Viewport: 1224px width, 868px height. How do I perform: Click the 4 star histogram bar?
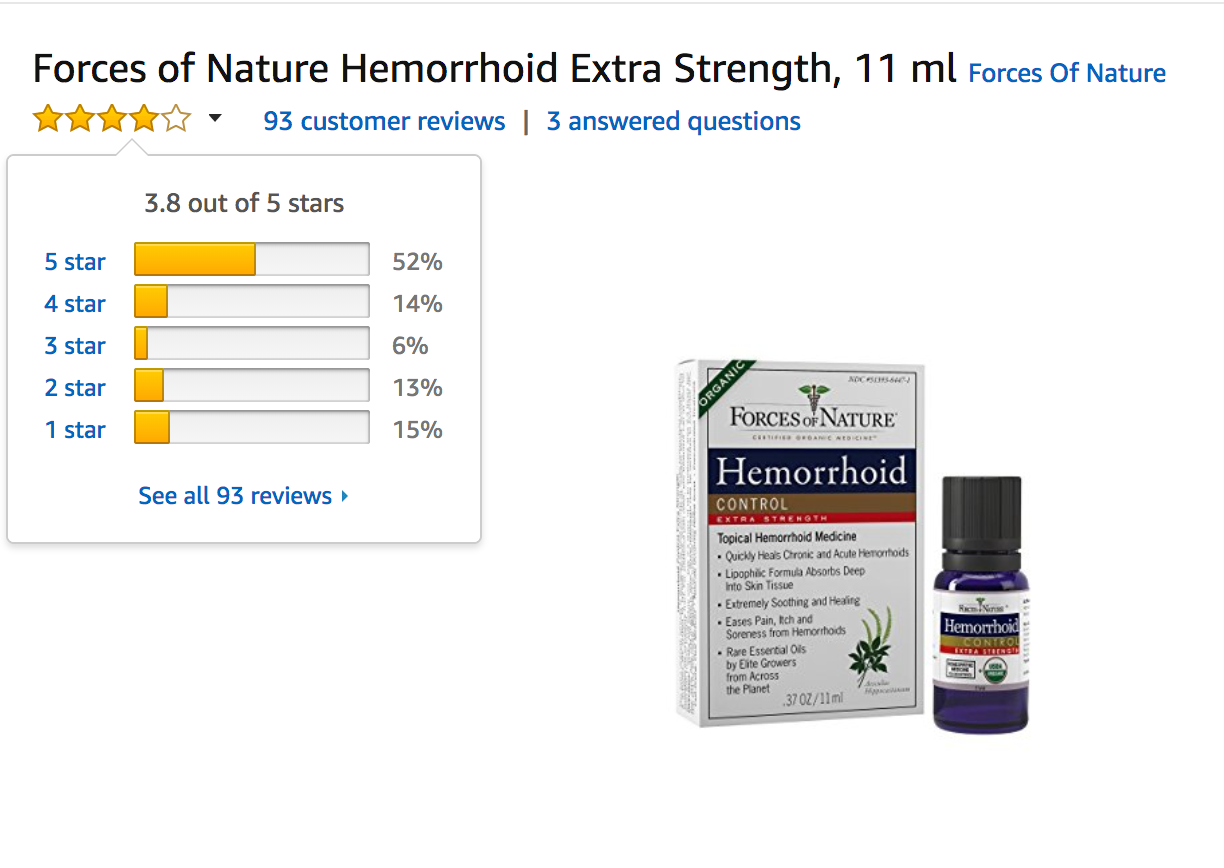(x=252, y=302)
